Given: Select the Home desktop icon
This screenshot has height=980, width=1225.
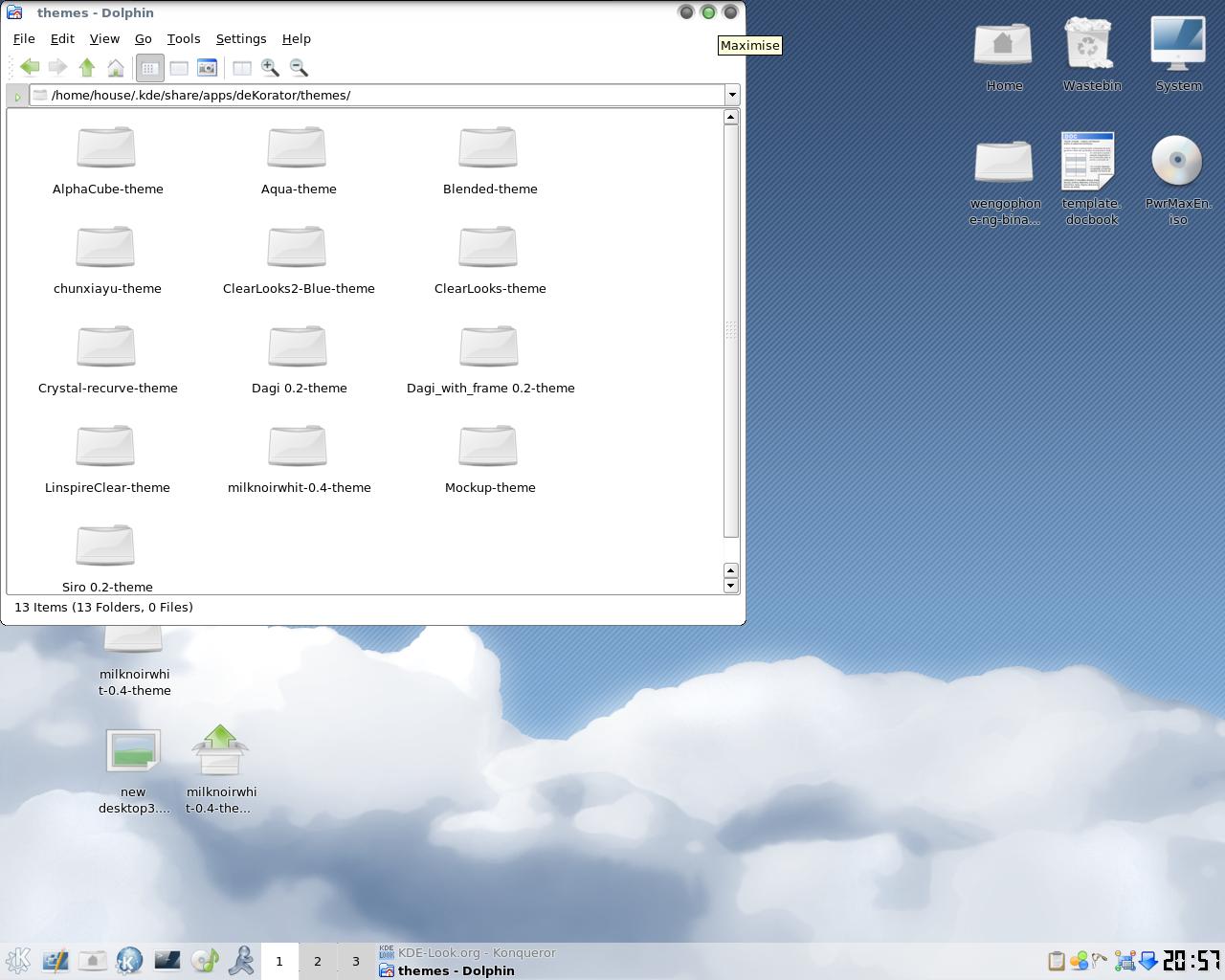Looking at the screenshot, I should click(1004, 55).
